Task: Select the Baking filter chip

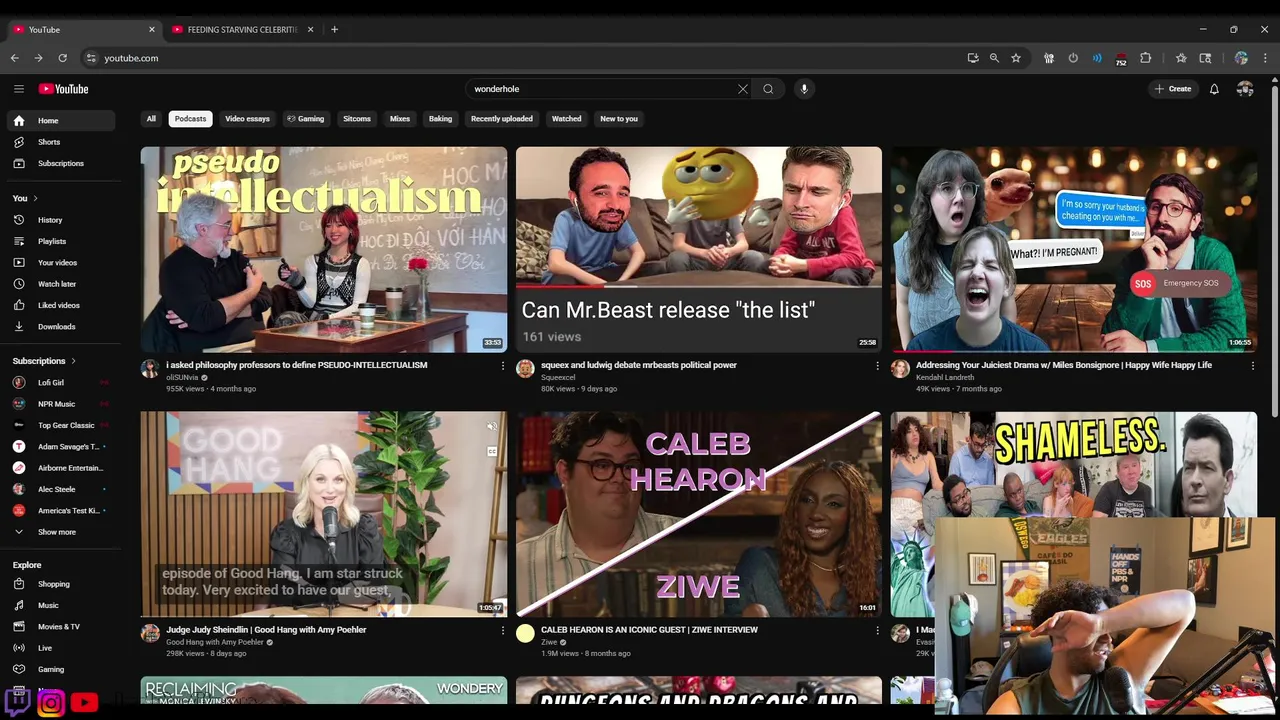Action: click(x=440, y=119)
